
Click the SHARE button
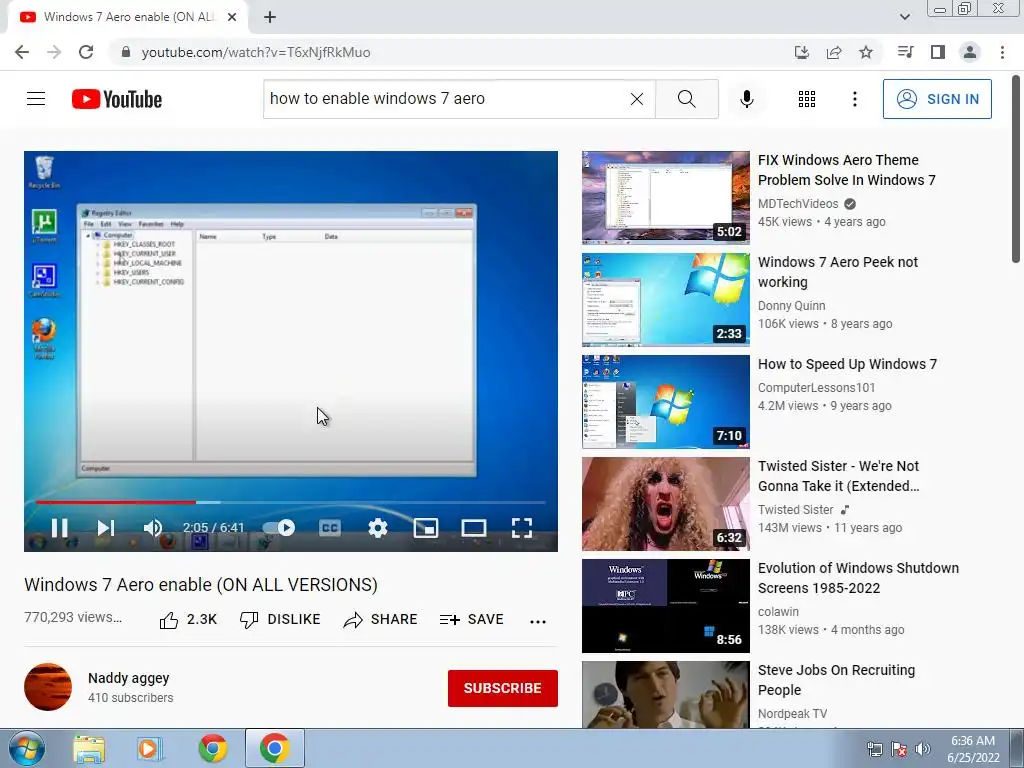click(x=381, y=620)
